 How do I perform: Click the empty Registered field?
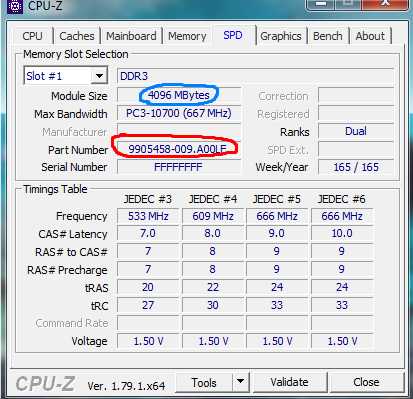[356, 113]
